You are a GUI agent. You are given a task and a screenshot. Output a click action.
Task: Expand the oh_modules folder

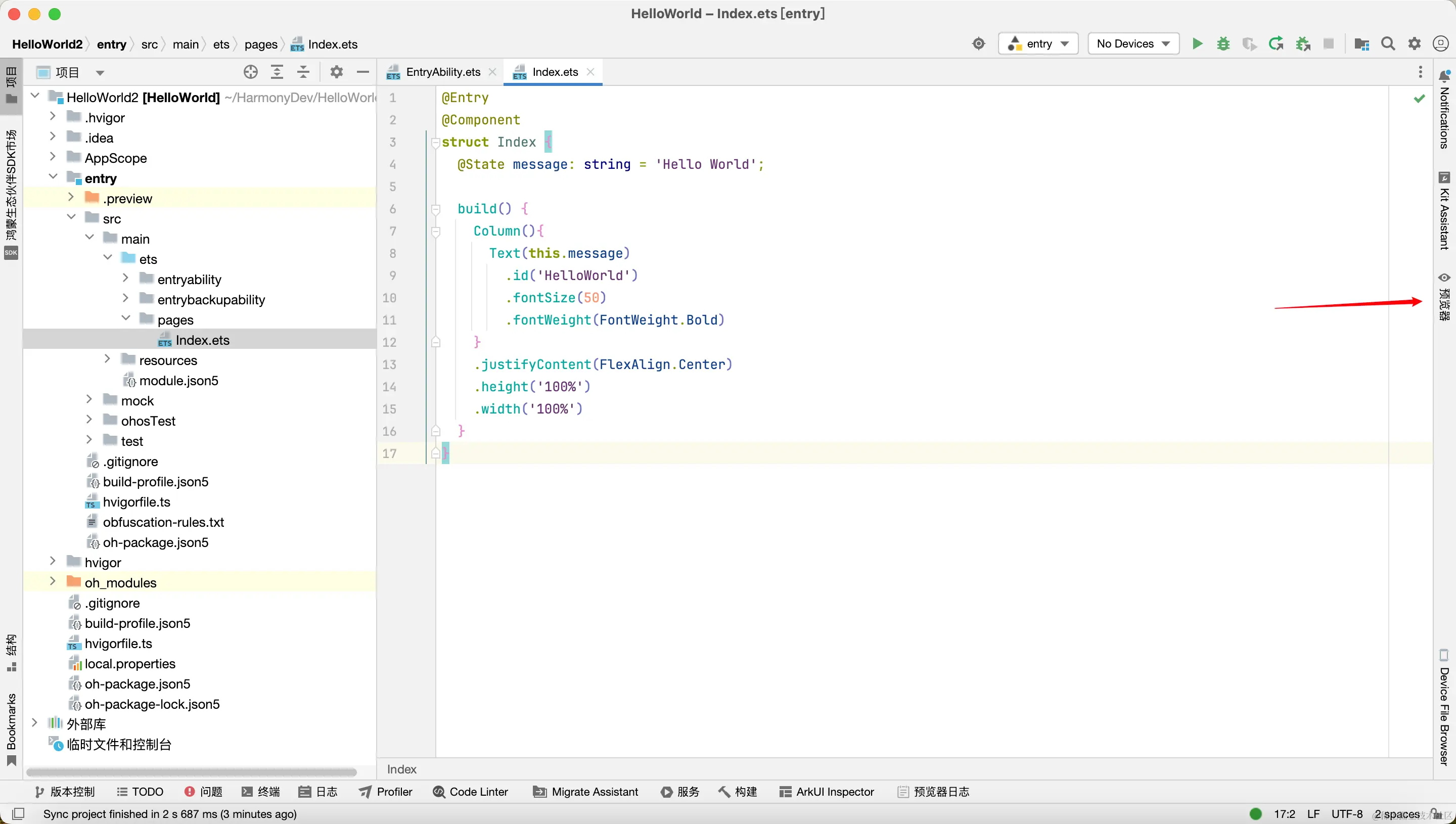click(x=53, y=582)
